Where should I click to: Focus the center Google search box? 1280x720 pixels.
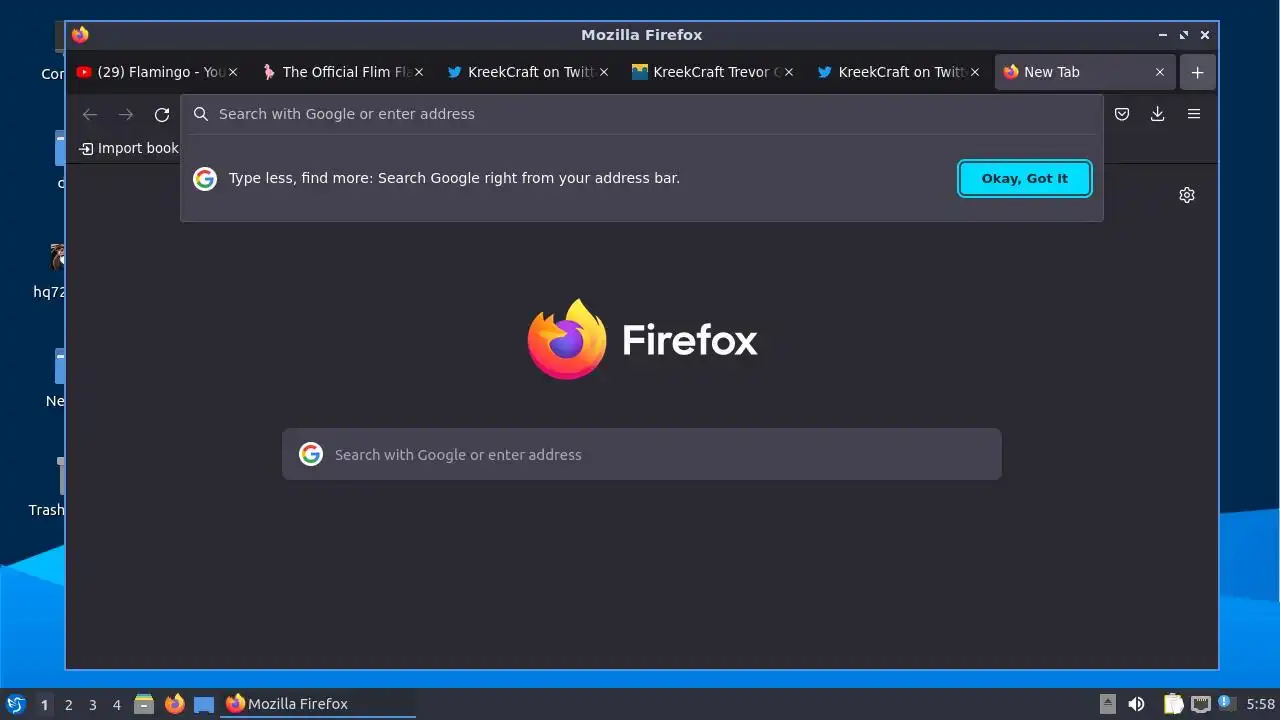(x=641, y=454)
